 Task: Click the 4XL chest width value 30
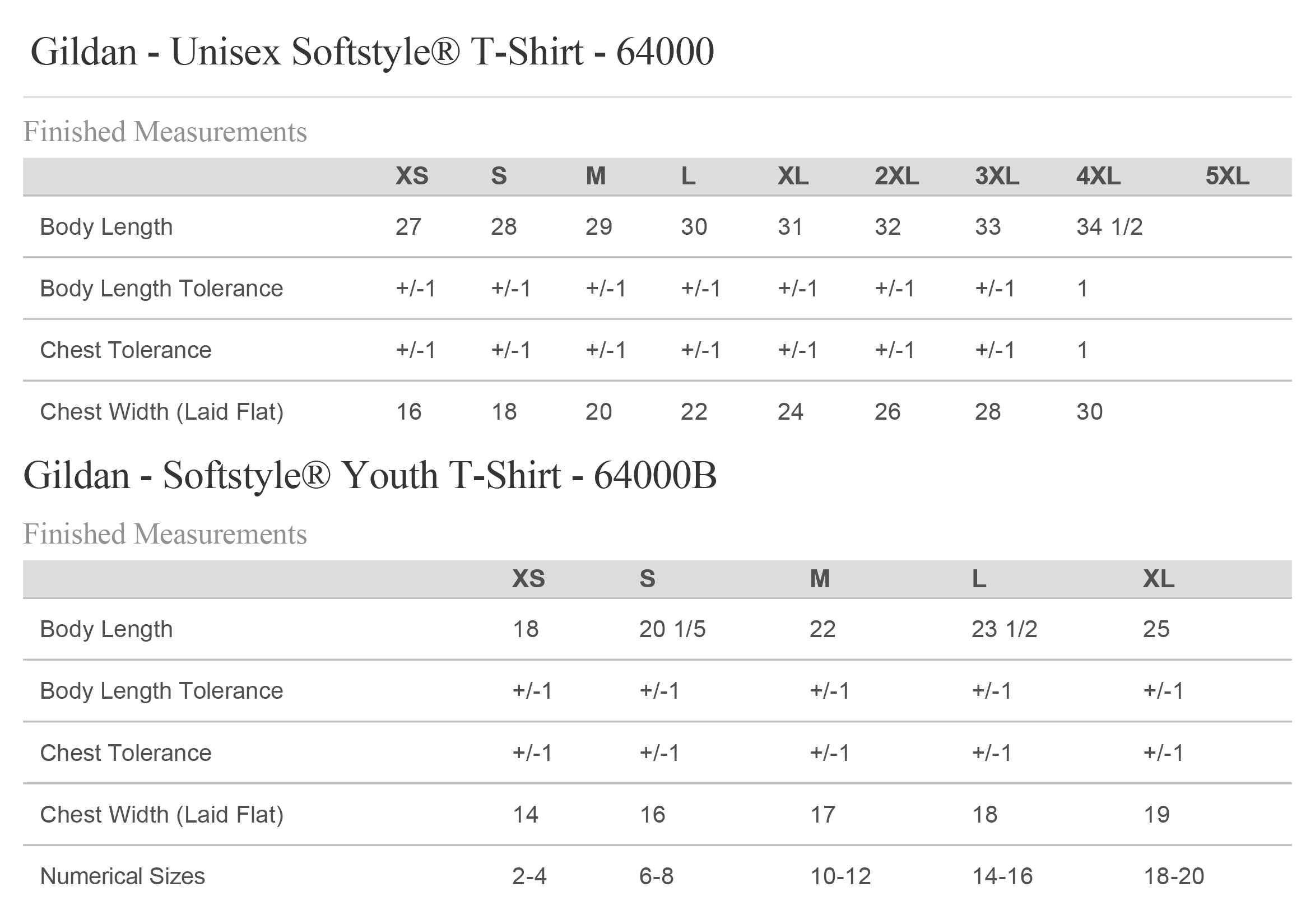coord(1089,412)
